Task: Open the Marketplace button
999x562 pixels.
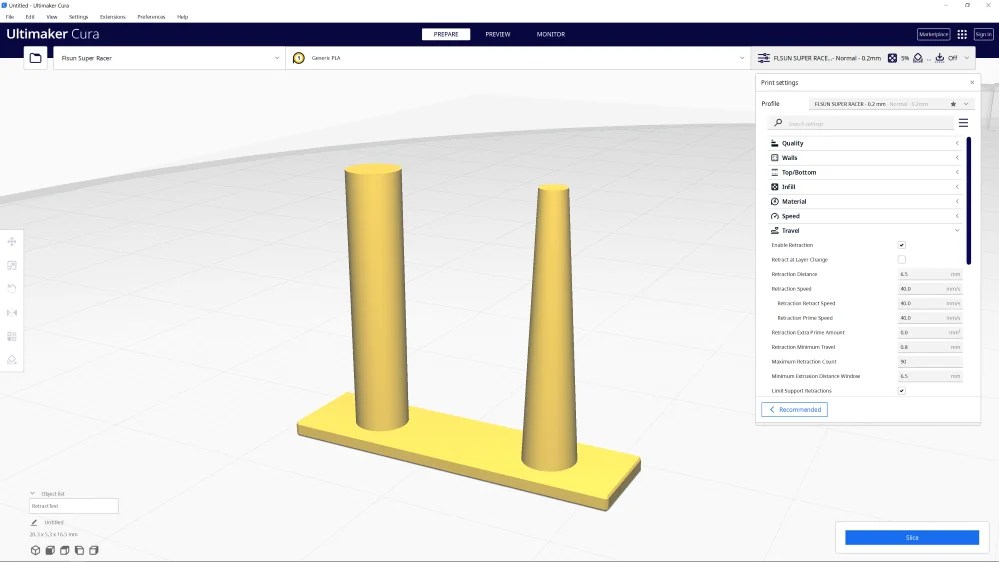Action: 933,34
